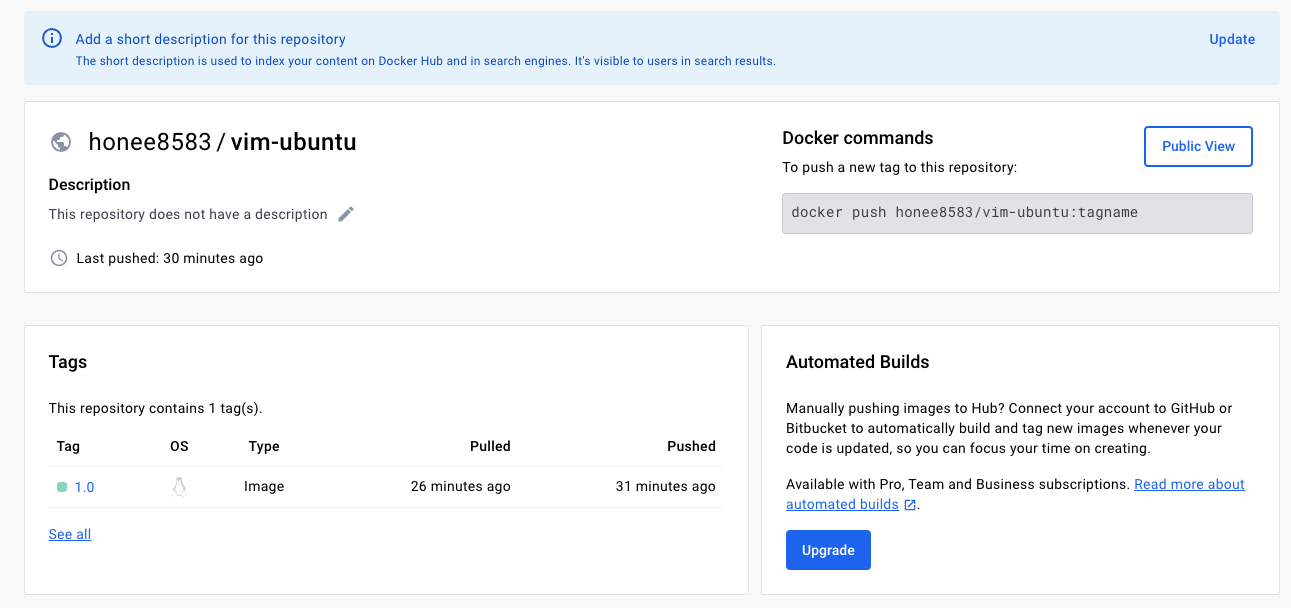This screenshot has width=1291, height=608.
Task: Click the docker push command box
Action: 1017,213
